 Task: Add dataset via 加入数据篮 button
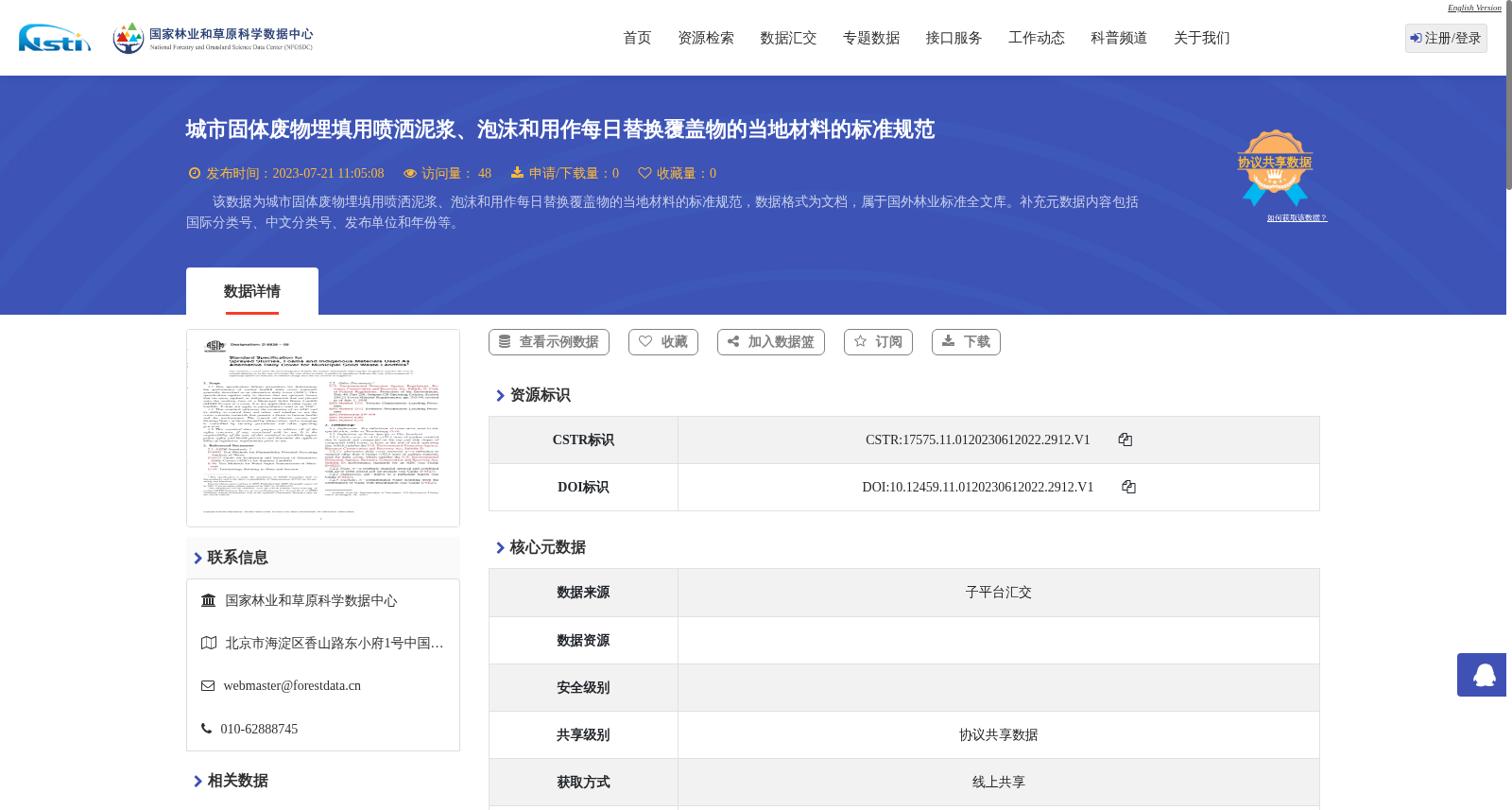coord(771,342)
